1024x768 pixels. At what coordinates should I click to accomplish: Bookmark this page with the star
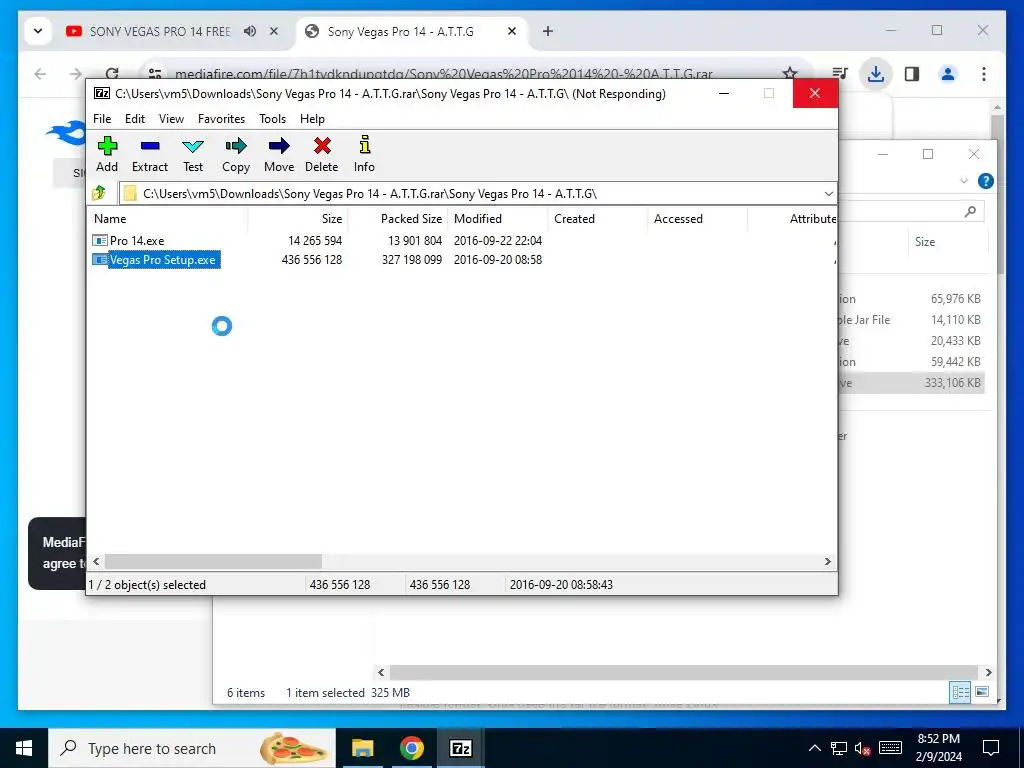pos(790,73)
